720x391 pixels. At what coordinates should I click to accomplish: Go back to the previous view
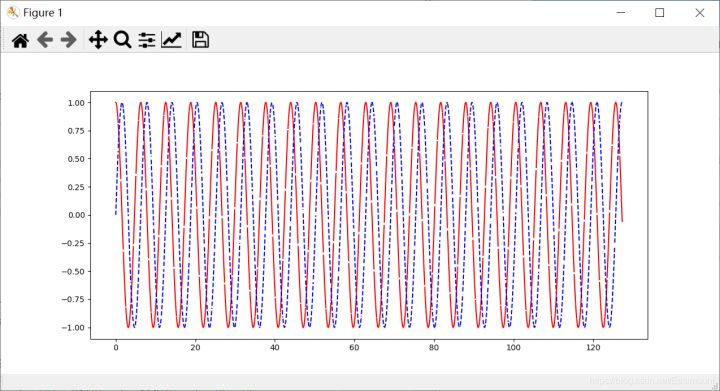pos(45,40)
